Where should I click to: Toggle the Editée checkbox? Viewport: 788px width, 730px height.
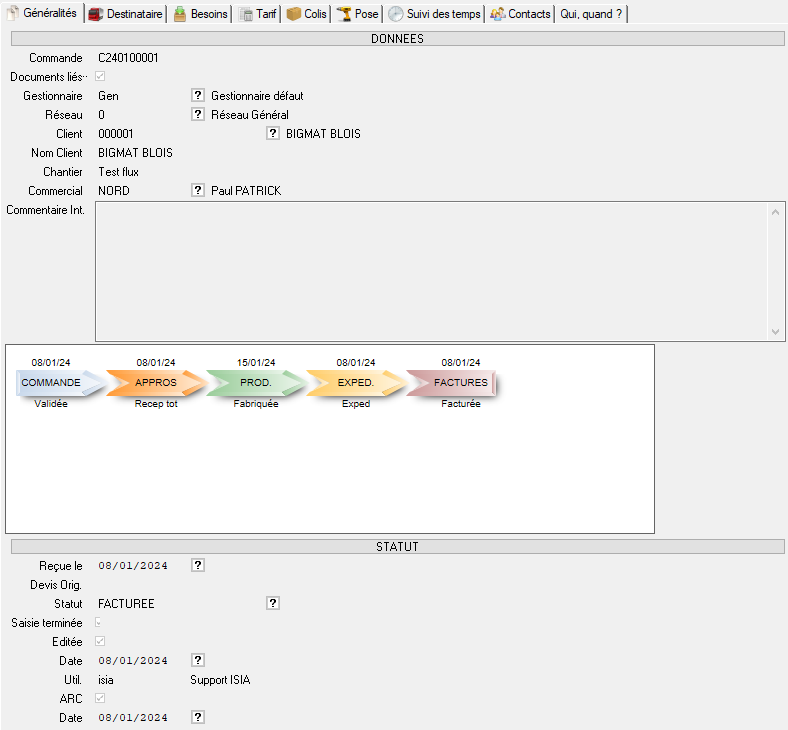(x=100, y=642)
